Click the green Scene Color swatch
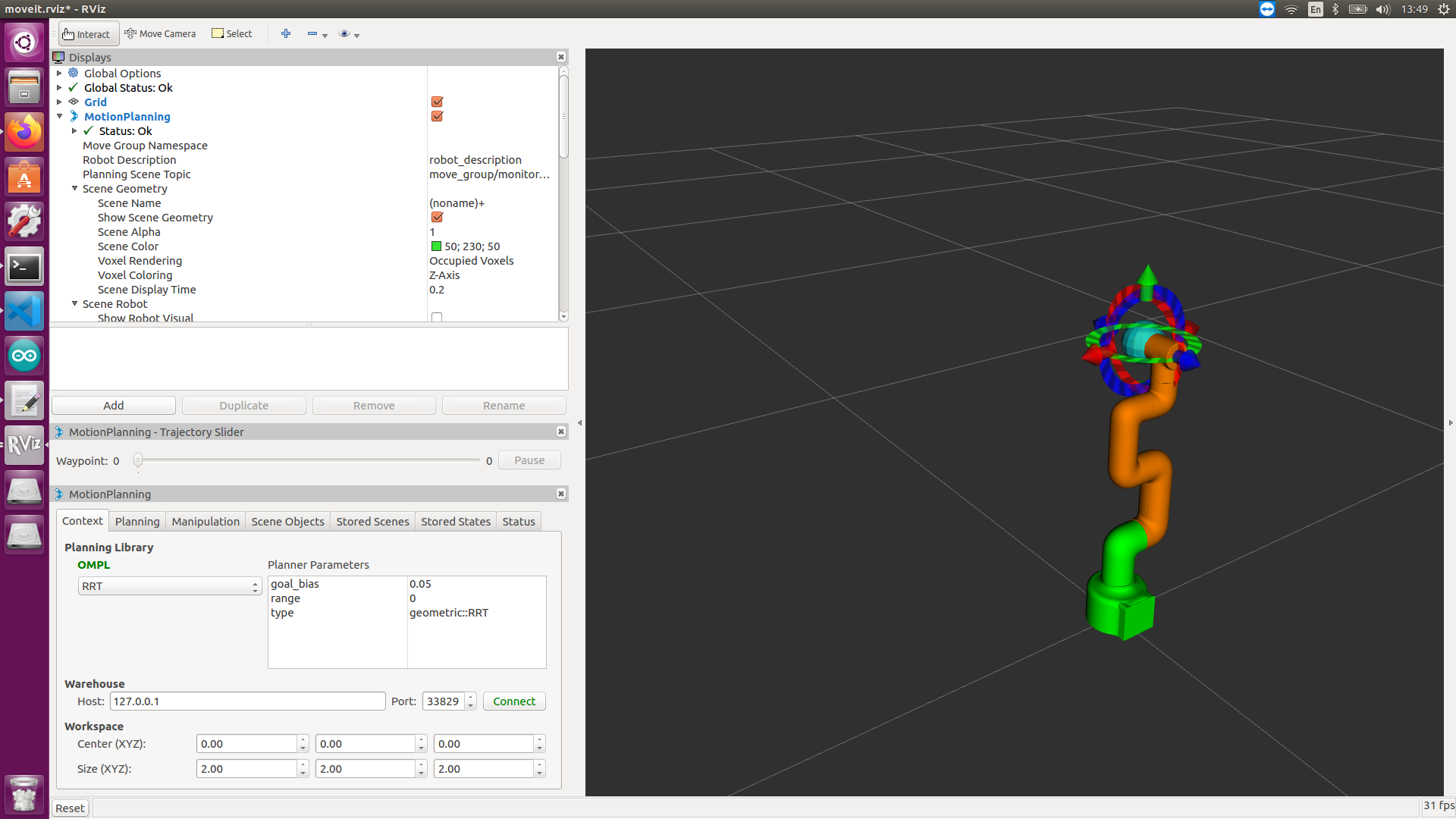Image resolution: width=1456 pixels, height=819 pixels. click(x=436, y=246)
